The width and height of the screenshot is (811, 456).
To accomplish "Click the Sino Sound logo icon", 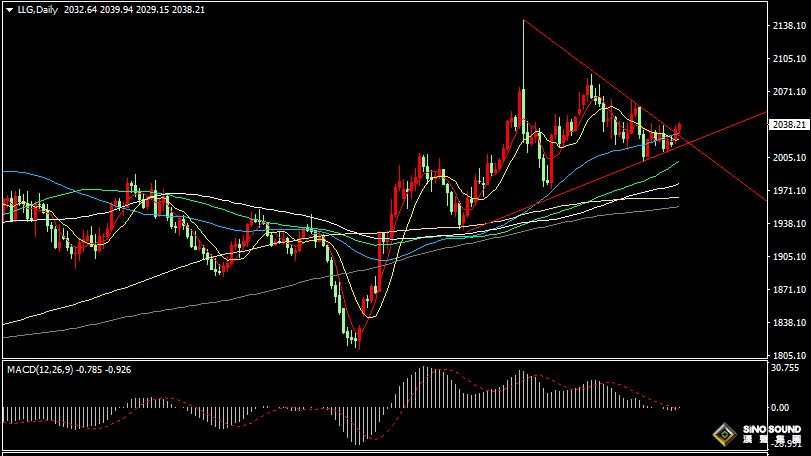I will [x=721, y=435].
